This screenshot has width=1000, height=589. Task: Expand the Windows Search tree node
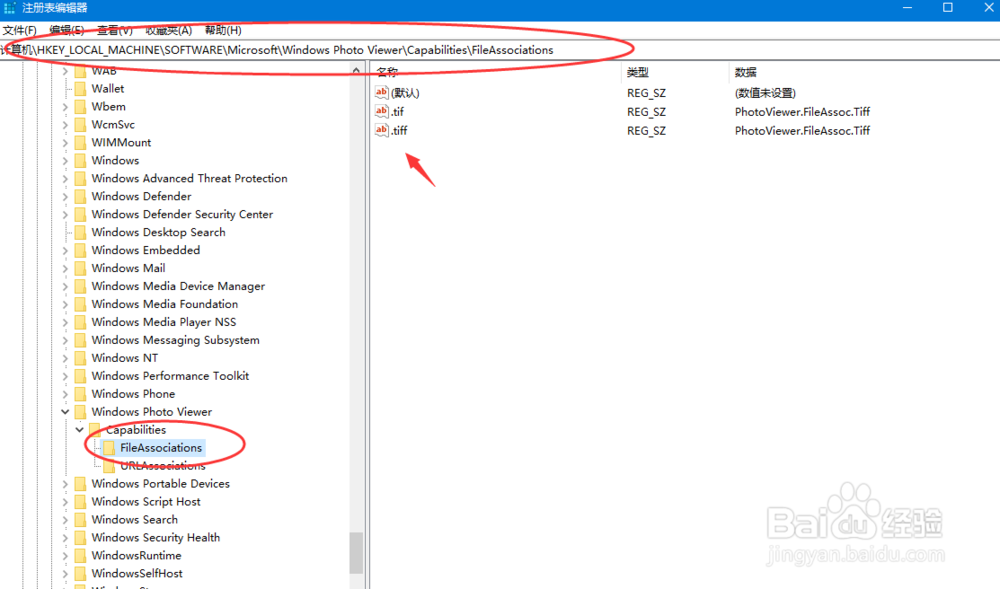[x=64, y=519]
